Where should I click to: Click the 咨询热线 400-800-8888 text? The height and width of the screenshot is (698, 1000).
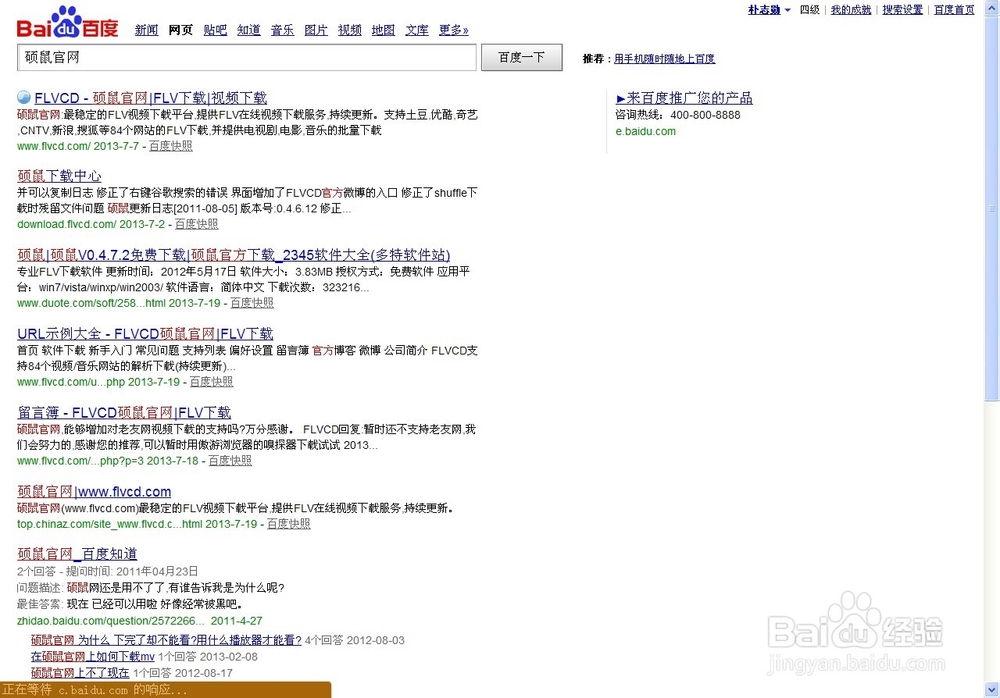pyautogui.click(x=678, y=115)
